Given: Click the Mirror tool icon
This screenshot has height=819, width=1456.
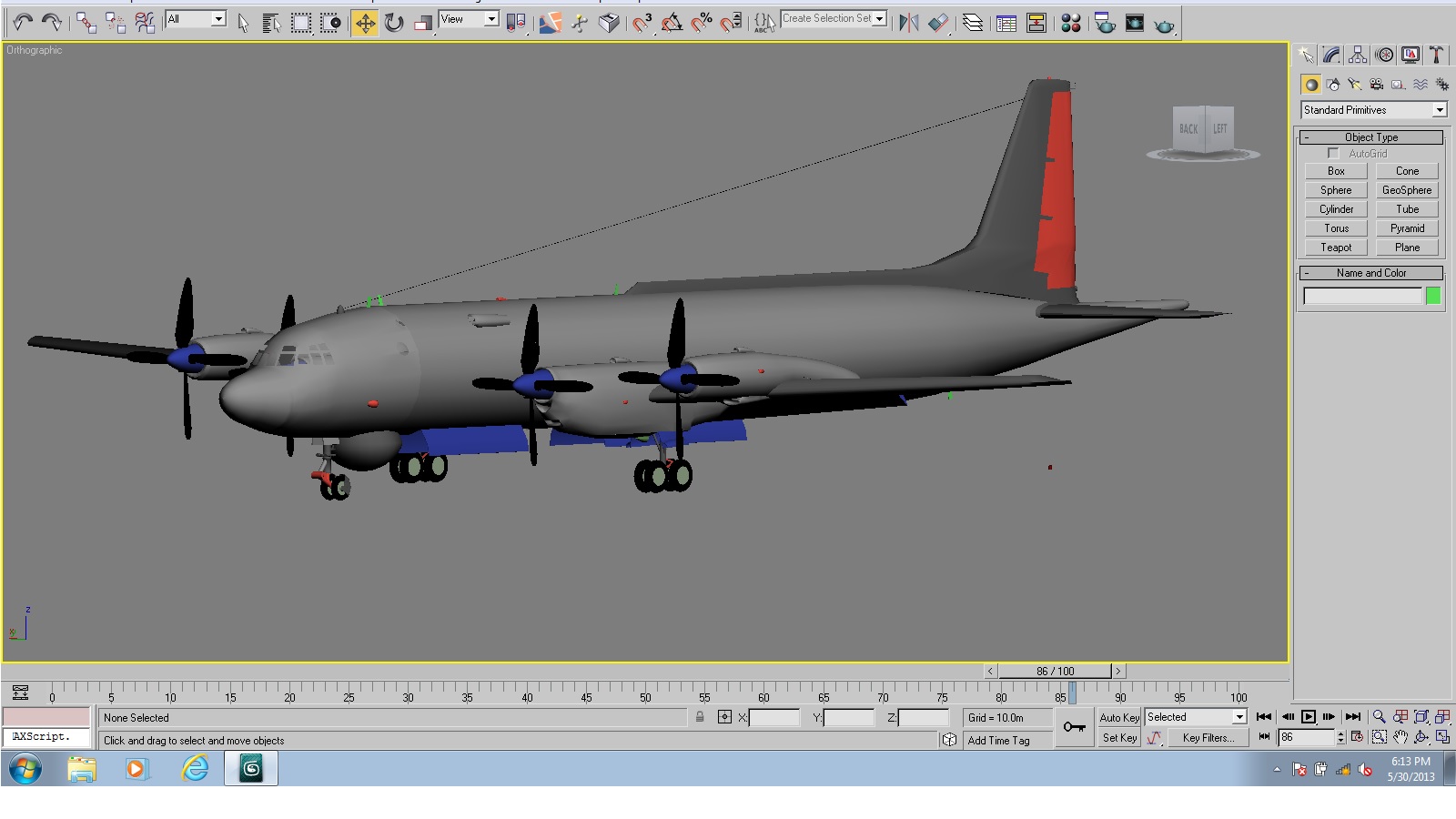Looking at the screenshot, I should (x=908, y=23).
